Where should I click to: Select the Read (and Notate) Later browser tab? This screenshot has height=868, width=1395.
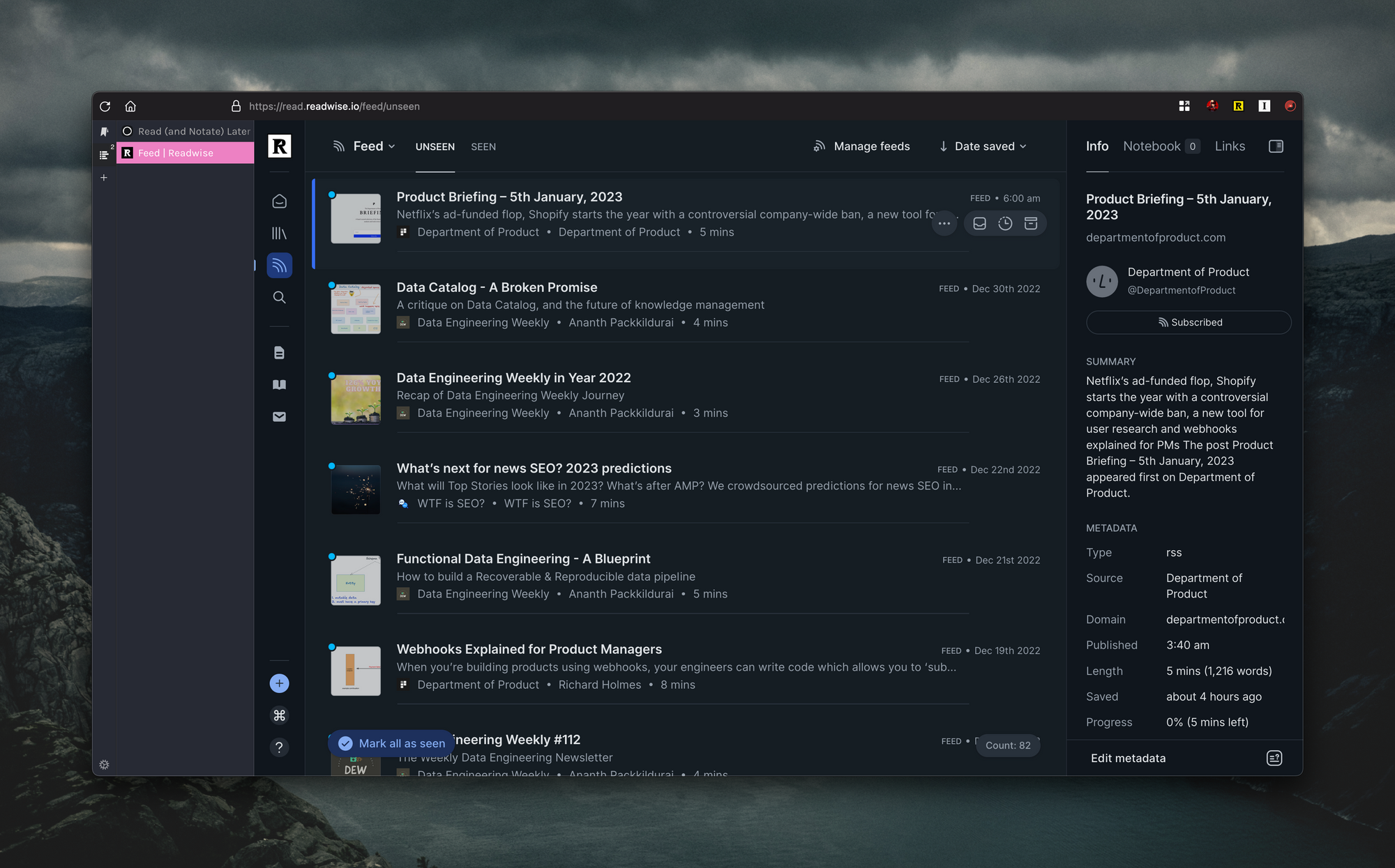pyautogui.click(x=186, y=131)
